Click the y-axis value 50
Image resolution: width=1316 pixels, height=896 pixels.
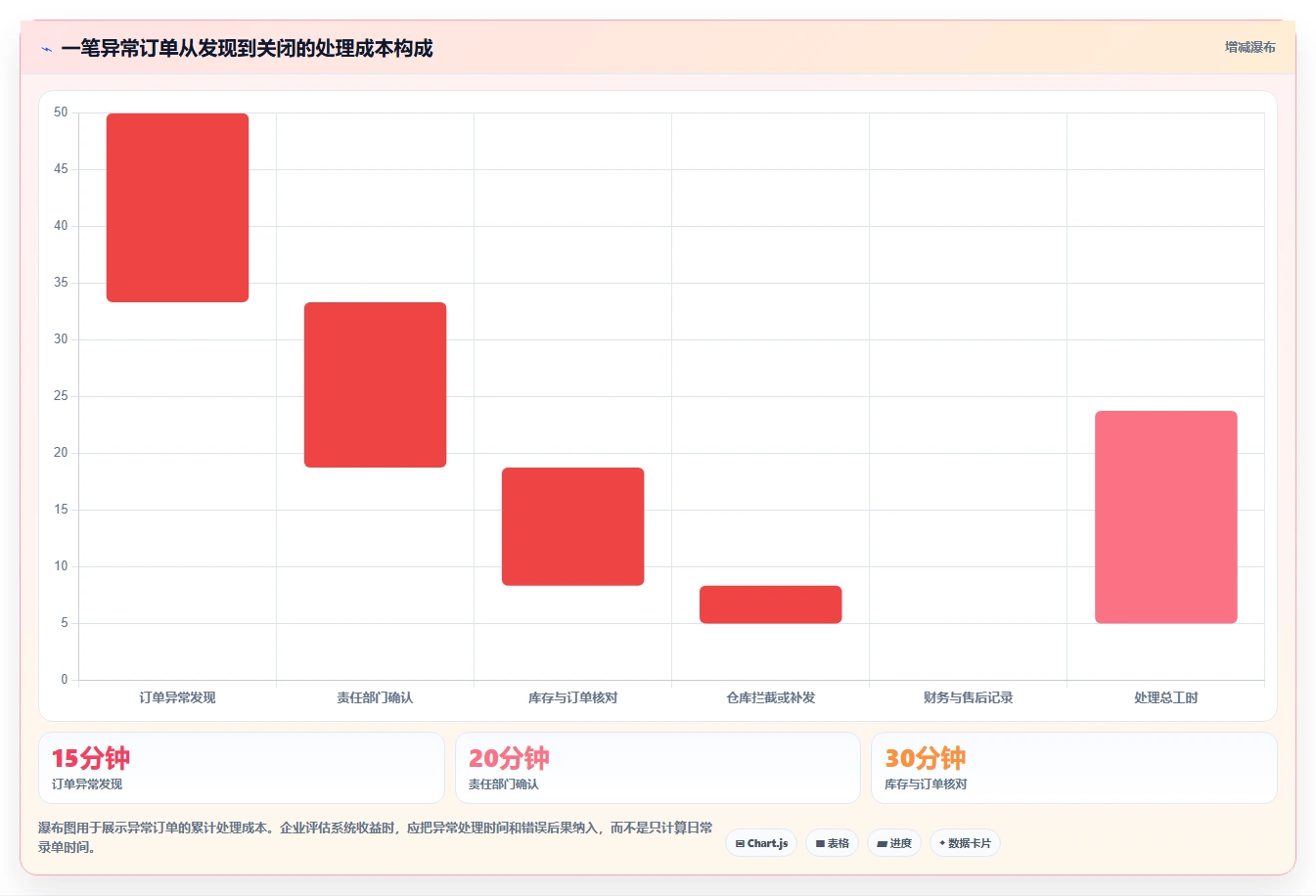click(61, 112)
